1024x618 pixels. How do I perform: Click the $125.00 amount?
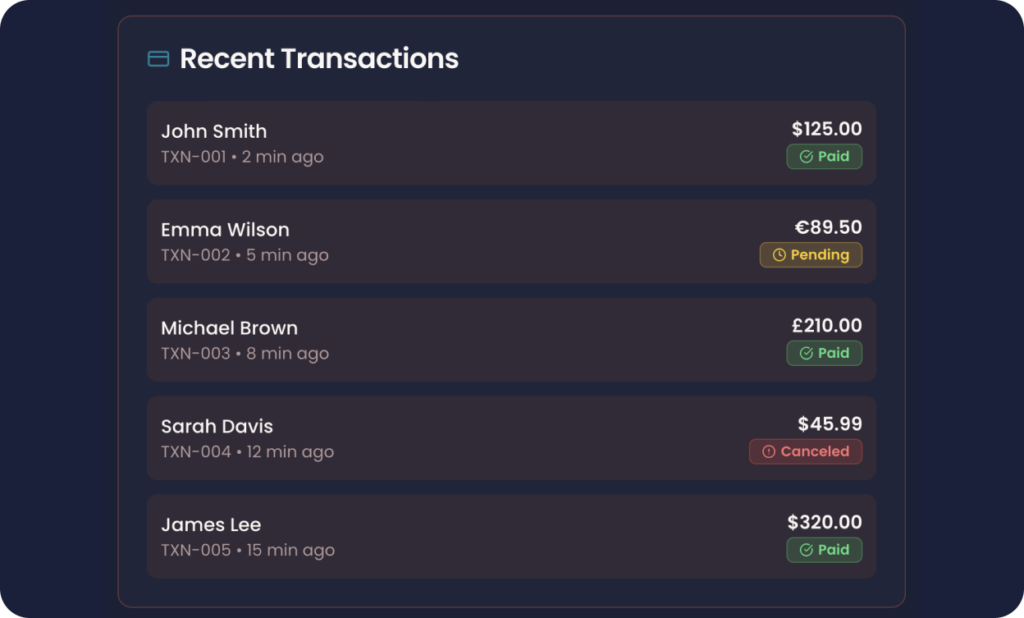[827, 129]
